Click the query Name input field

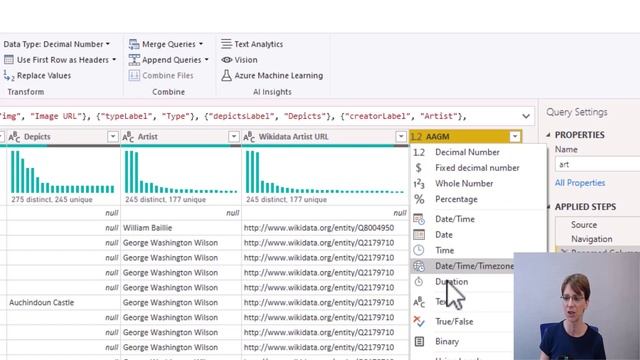598,164
